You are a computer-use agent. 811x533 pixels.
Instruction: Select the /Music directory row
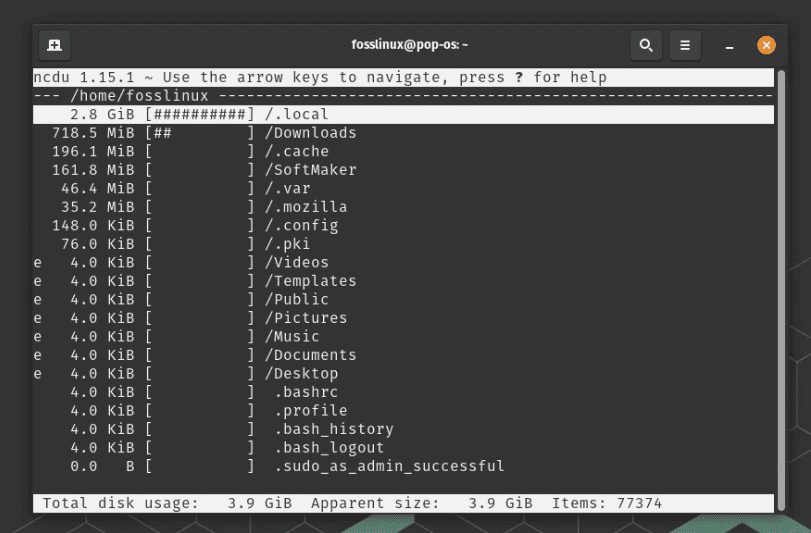tap(403, 337)
